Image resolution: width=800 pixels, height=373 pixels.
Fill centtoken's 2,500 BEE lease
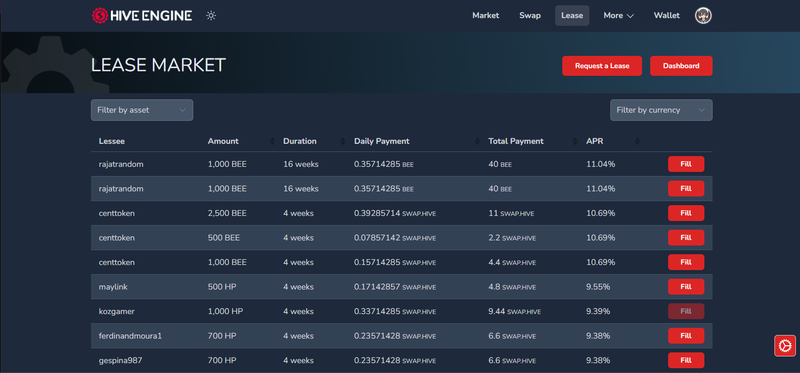pyautogui.click(x=686, y=213)
